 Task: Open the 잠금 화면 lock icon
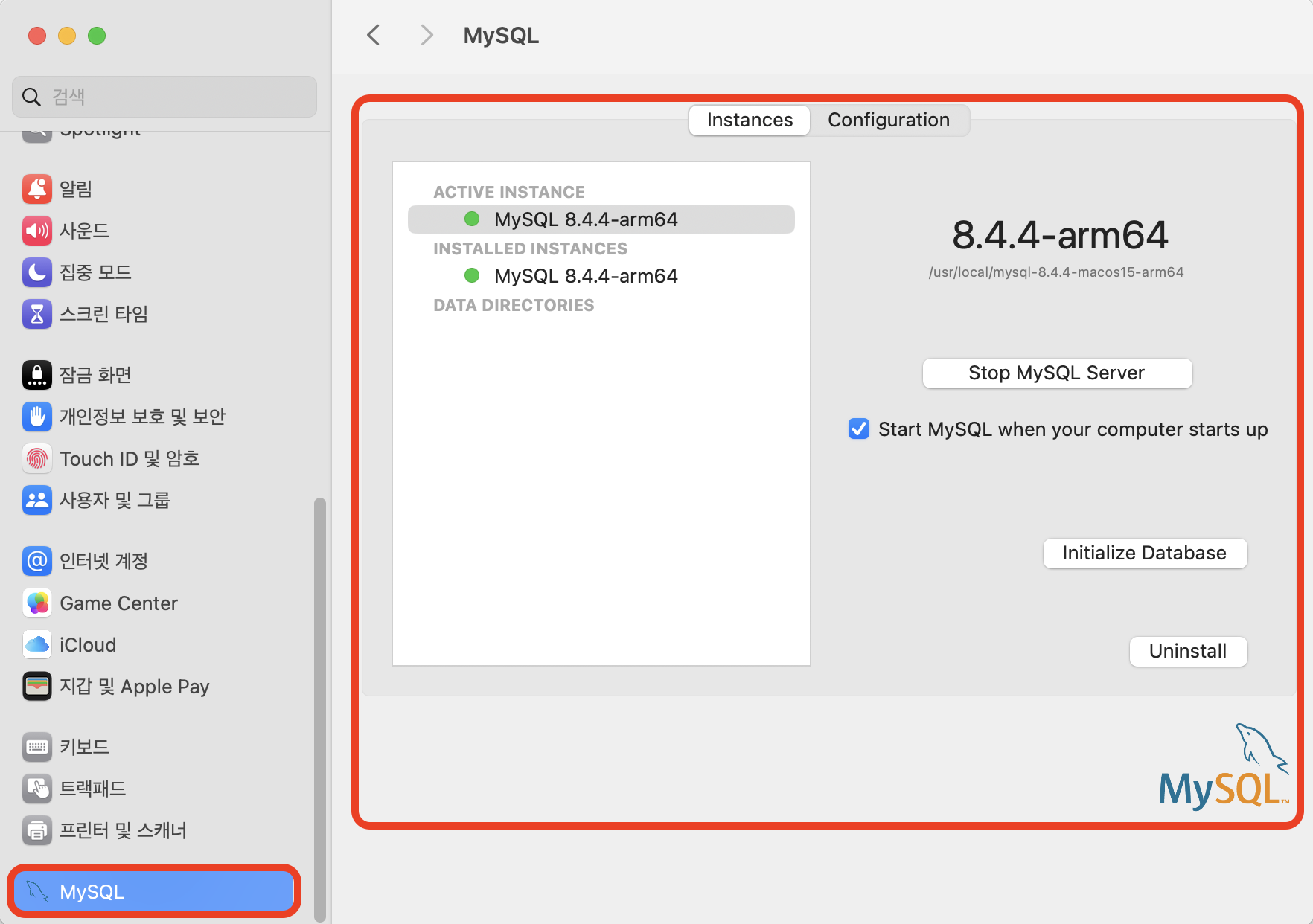37,375
